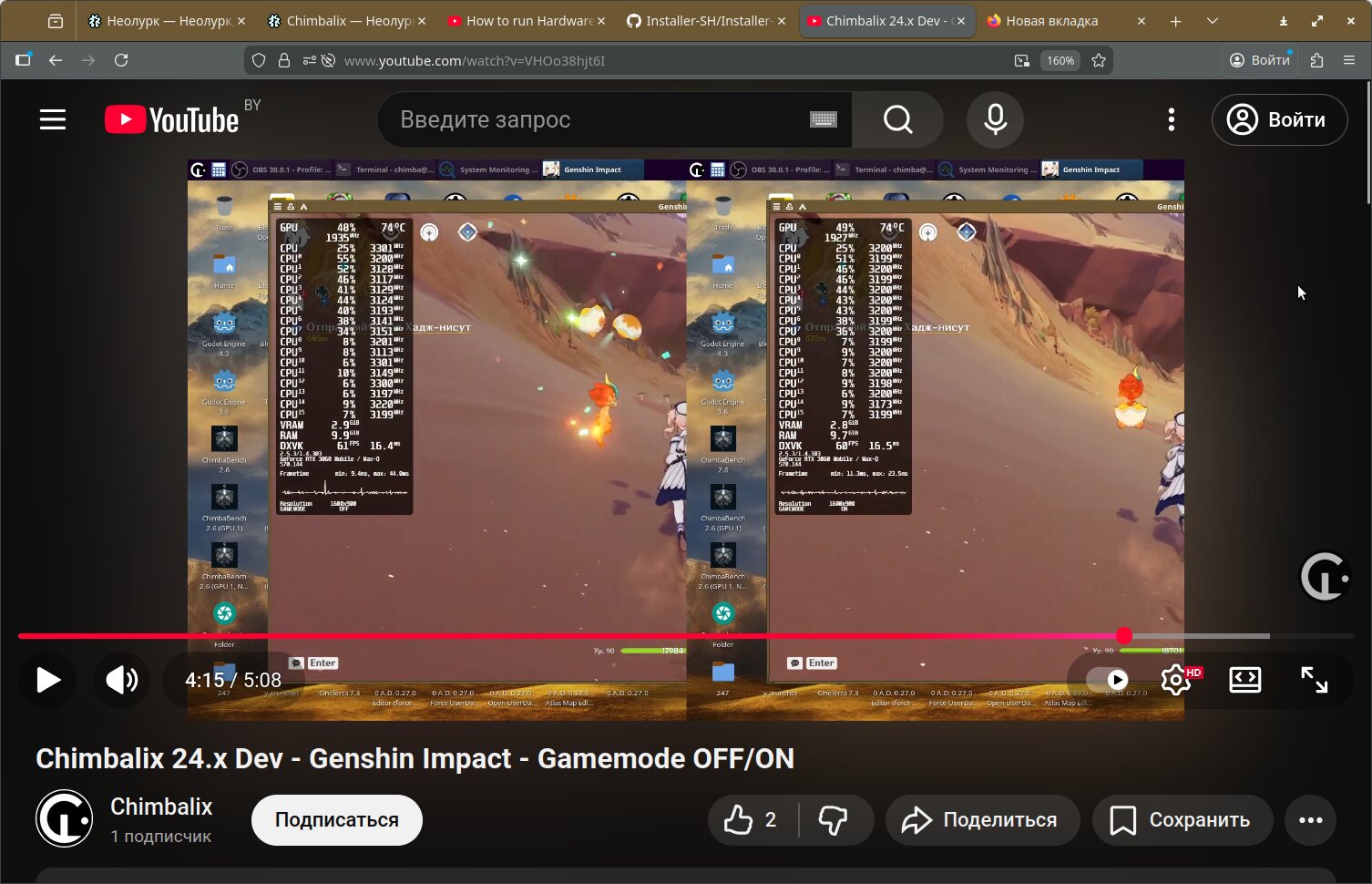Open the YouTube settings three-dot menu
1372x884 pixels.
[x=1172, y=119]
